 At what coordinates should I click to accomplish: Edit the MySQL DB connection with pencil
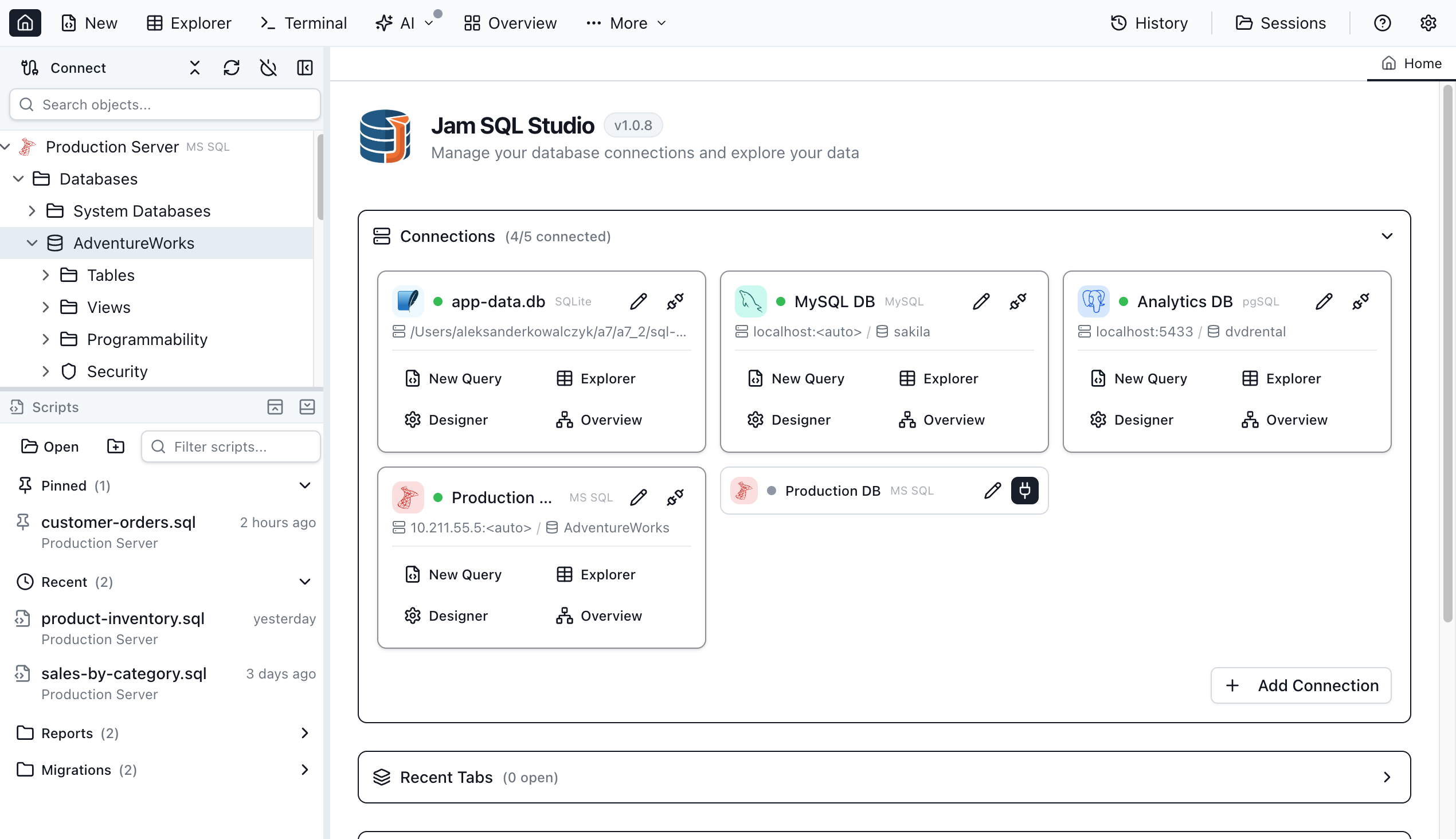pos(980,301)
